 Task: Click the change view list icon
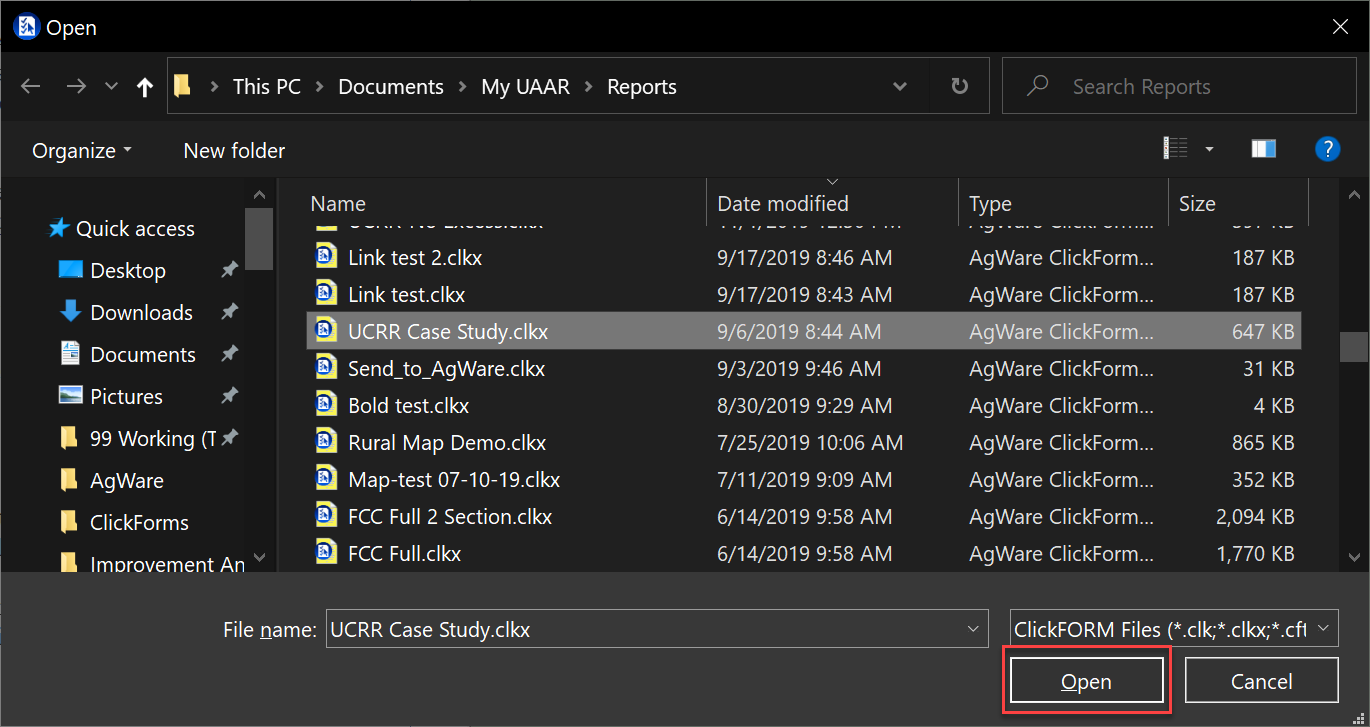point(1176,150)
